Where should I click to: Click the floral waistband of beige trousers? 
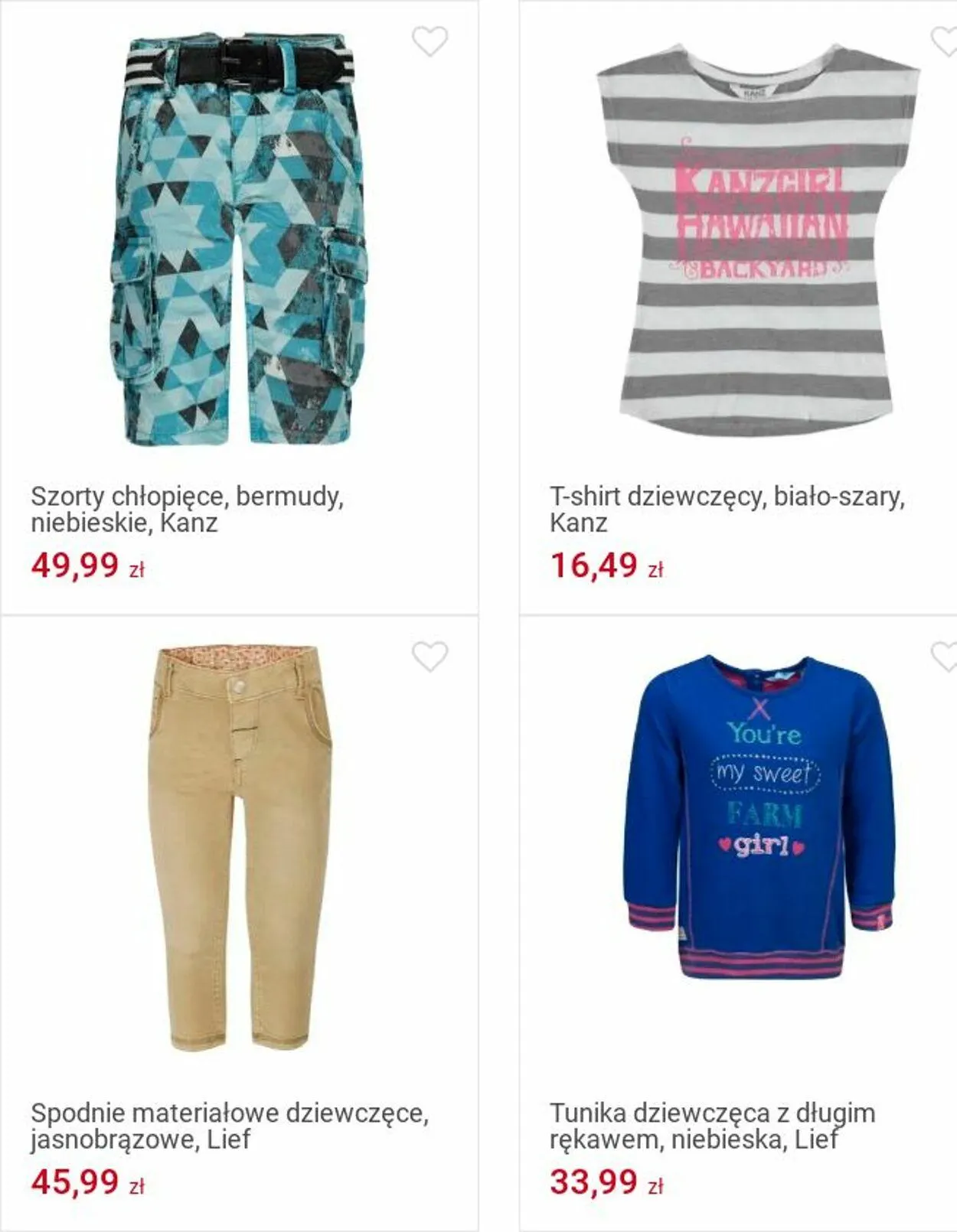pos(239,656)
